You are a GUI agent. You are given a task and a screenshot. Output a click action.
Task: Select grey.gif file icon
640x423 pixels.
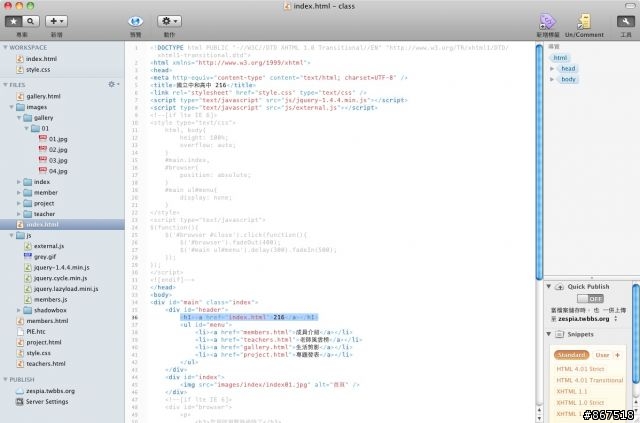[28, 256]
